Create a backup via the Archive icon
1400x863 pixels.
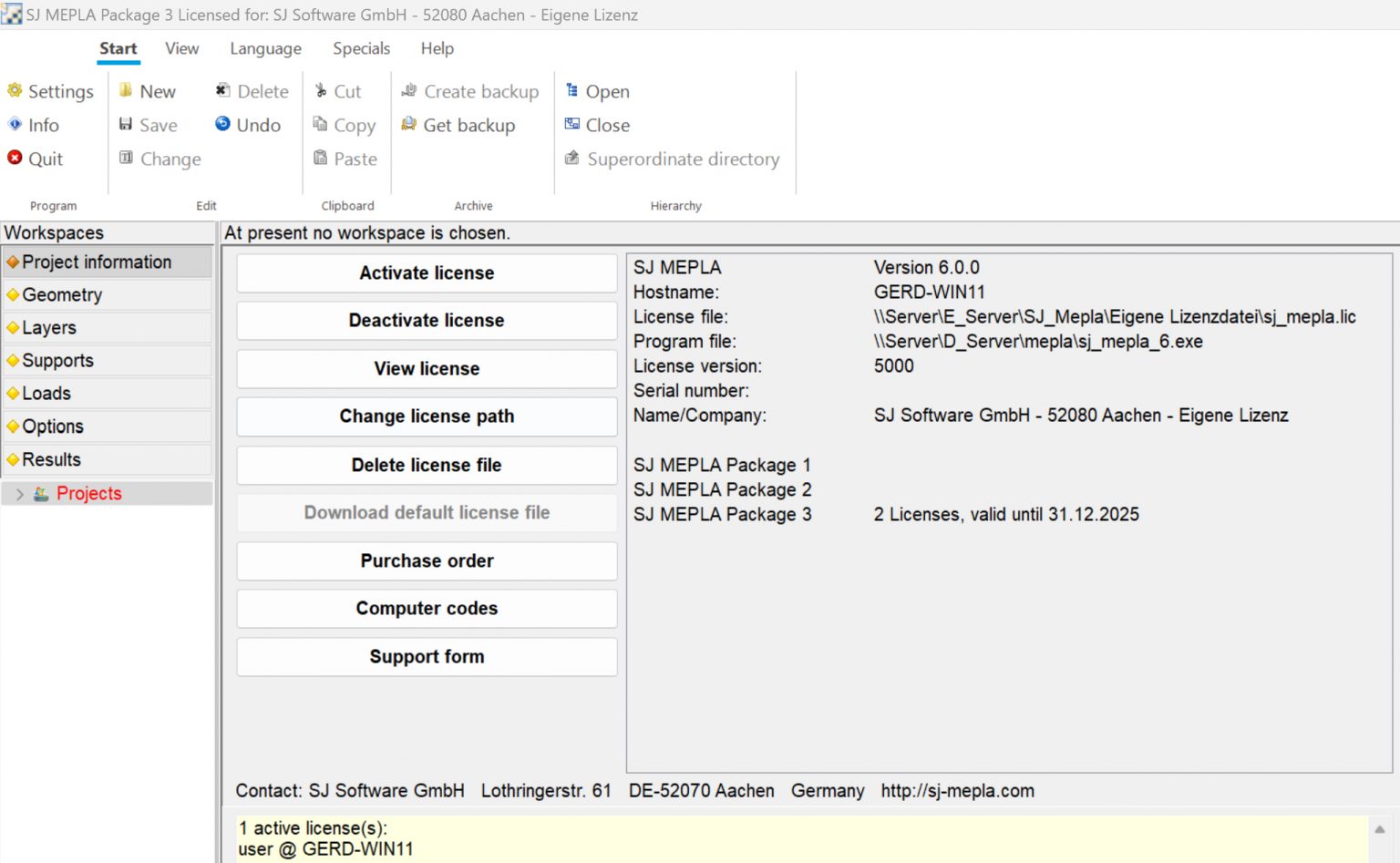click(408, 90)
